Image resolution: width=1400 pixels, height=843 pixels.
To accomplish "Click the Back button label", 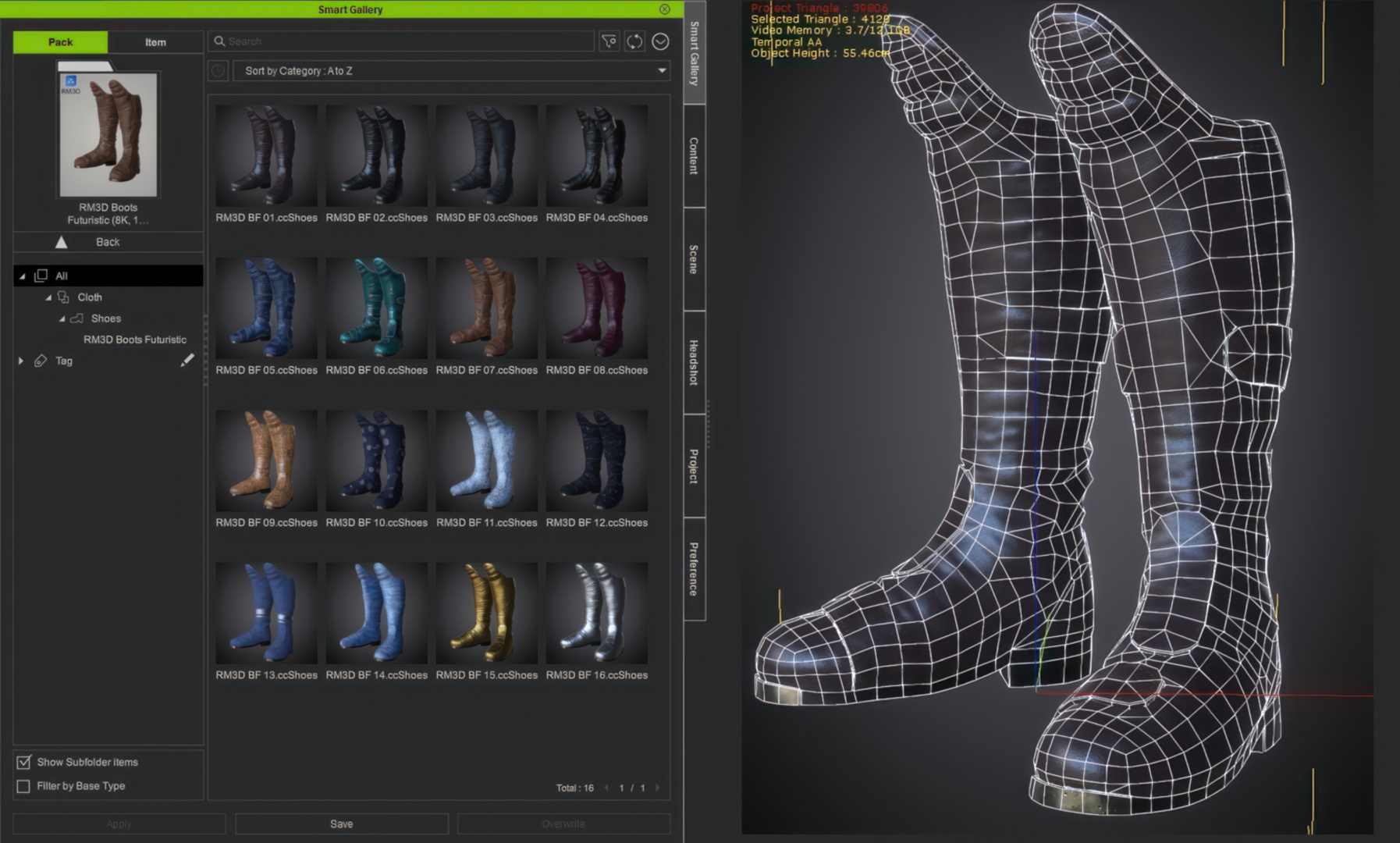I will (x=108, y=242).
